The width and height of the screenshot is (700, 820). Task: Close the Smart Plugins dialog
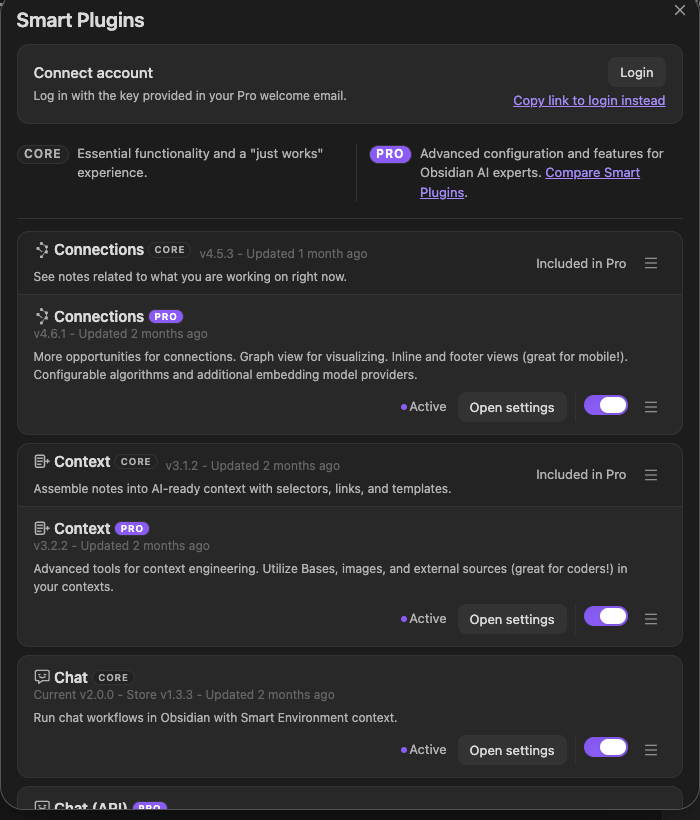[x=680, y=10]
